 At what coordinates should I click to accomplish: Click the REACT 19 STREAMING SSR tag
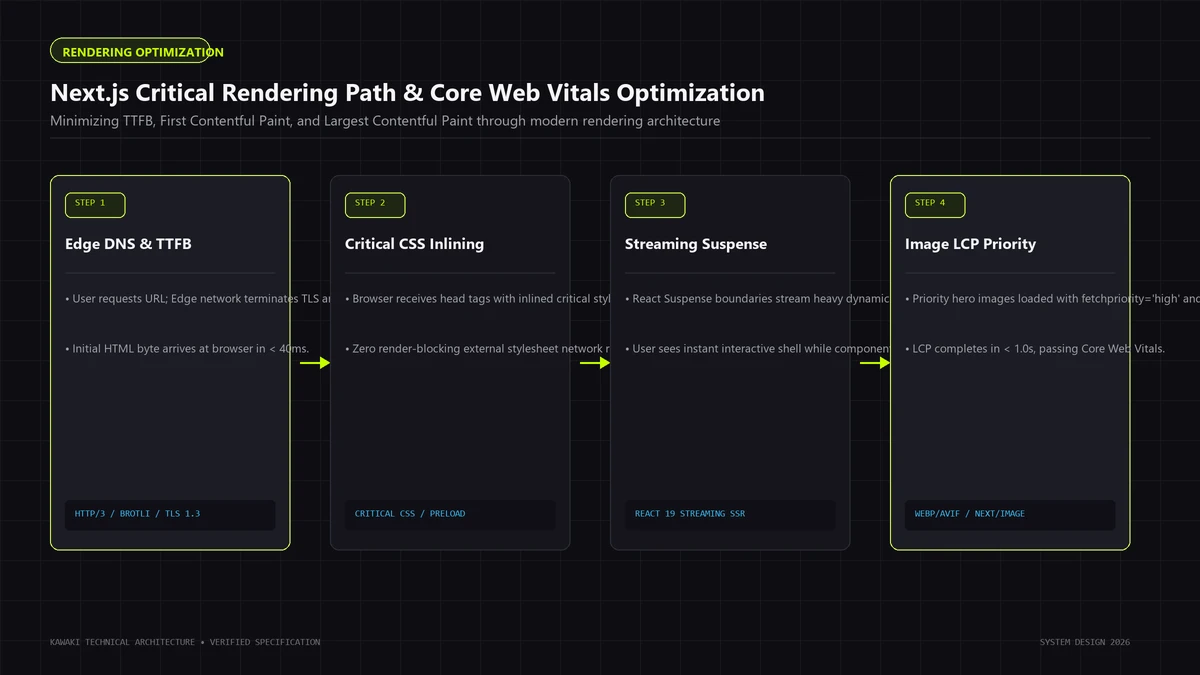pyautogui.click(x=730, y=514)
